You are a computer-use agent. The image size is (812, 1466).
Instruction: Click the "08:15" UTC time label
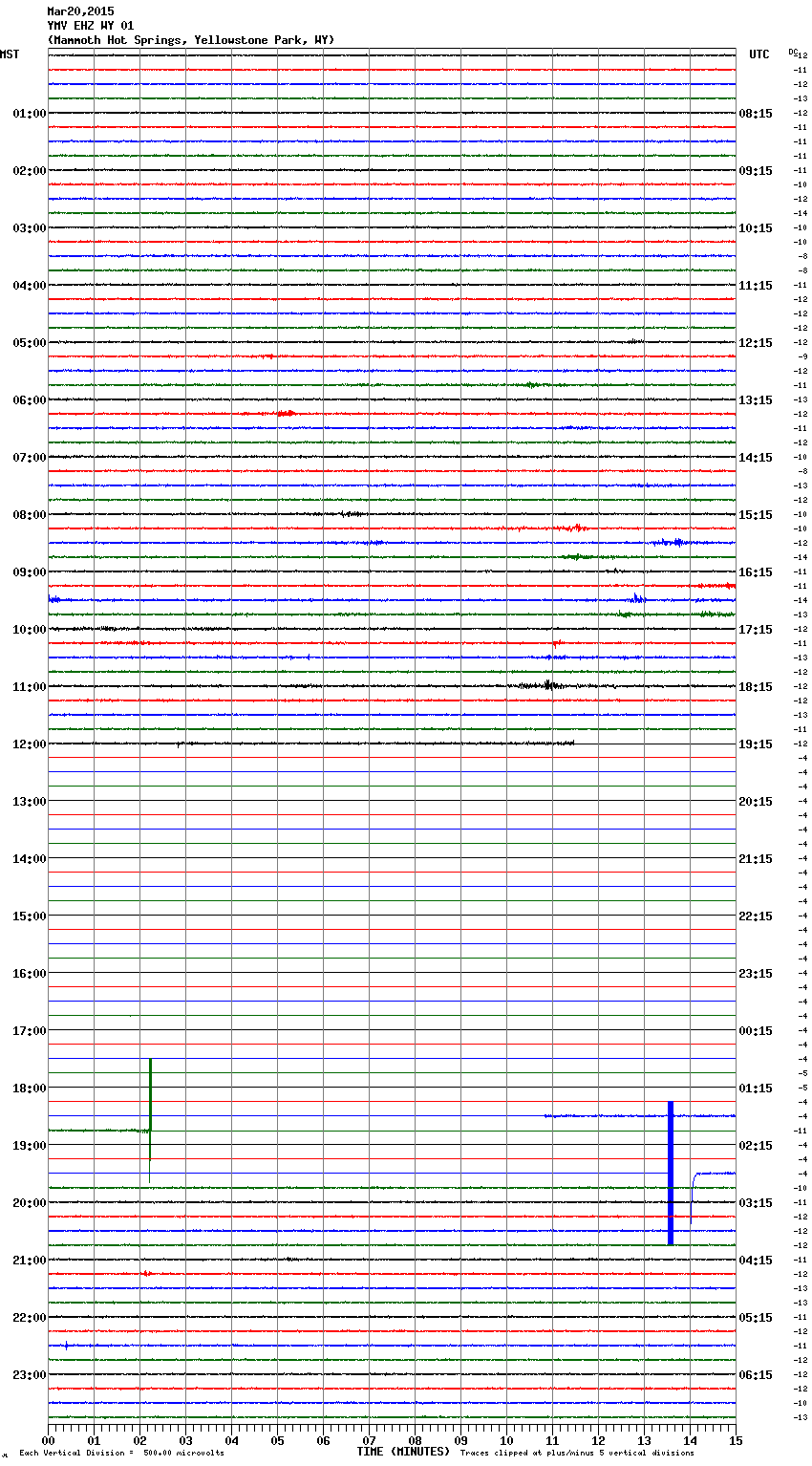(x=756, y=114)
